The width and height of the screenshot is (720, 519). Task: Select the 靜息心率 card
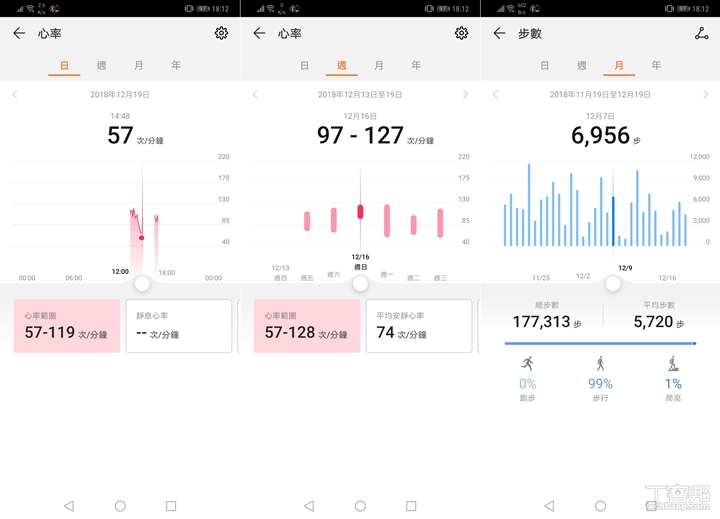click(x=179, y=326)
